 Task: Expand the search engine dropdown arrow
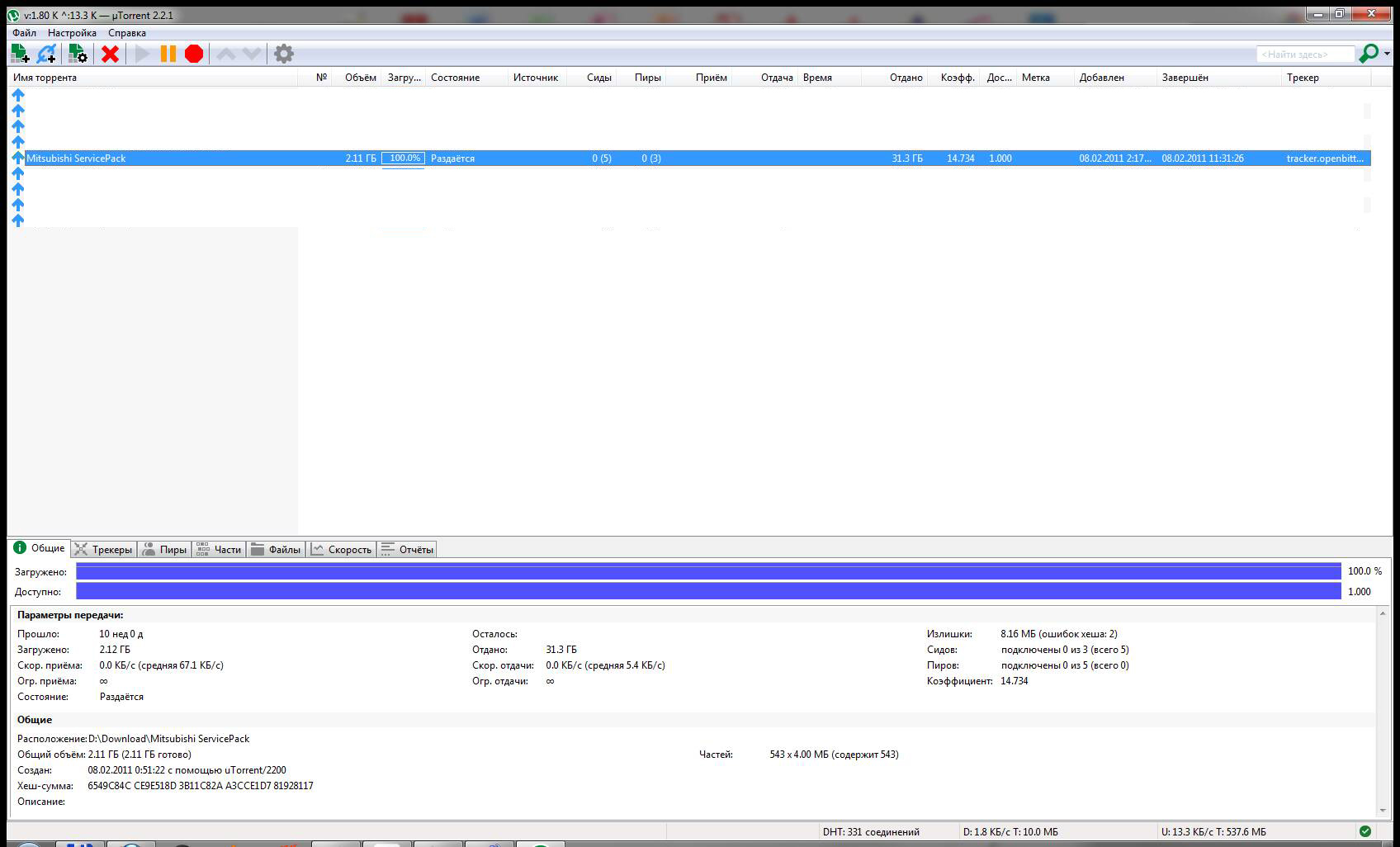tap(1387, 54)
